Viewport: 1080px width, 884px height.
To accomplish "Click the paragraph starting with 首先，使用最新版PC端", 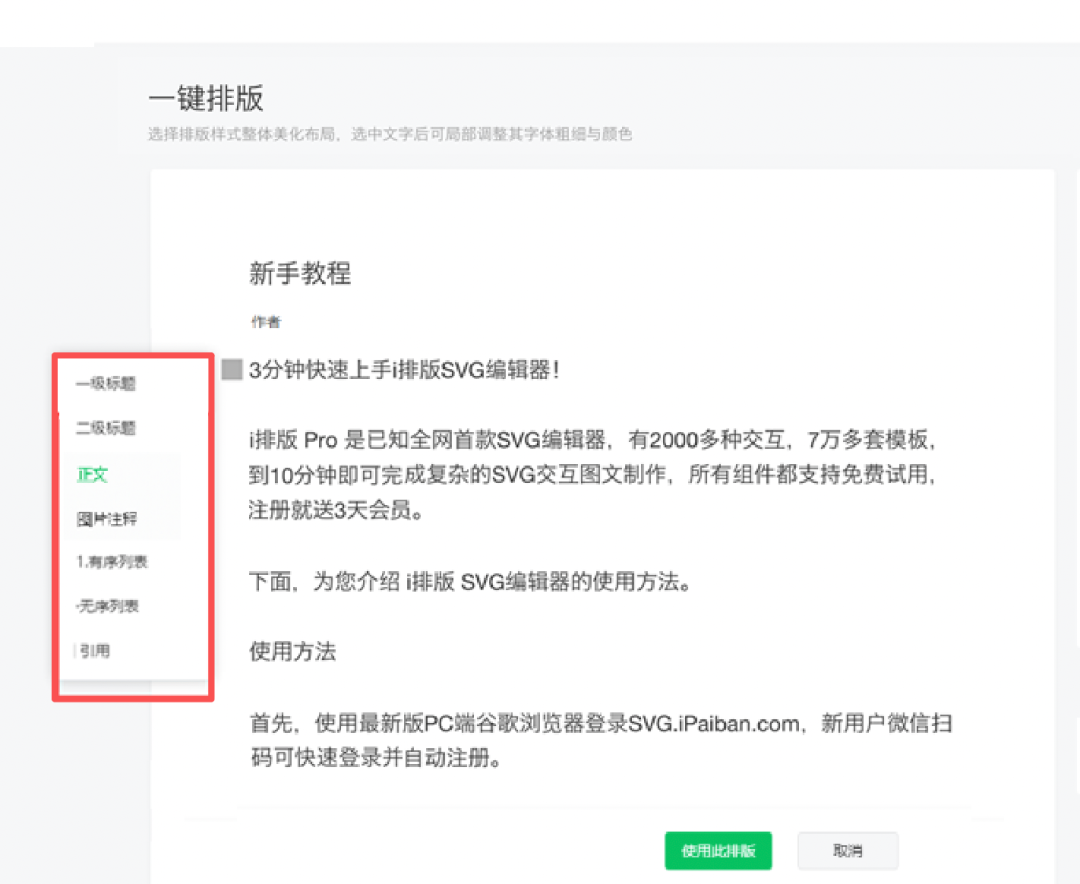I will (x=601, y=740).
